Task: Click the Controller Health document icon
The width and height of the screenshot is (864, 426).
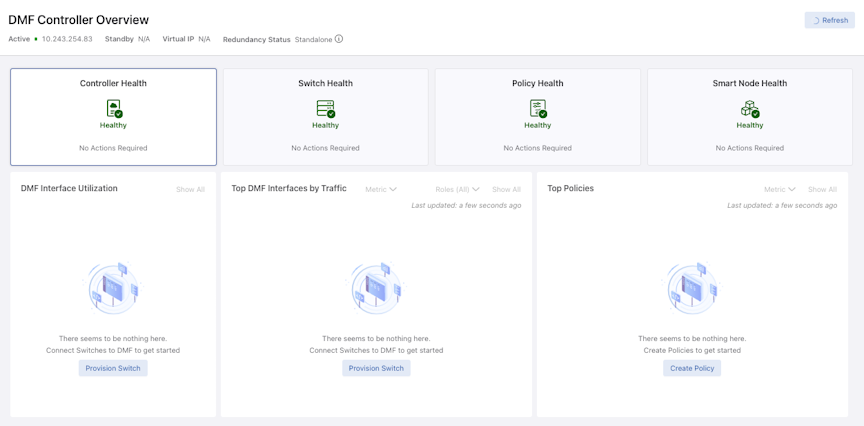Action: tap(114, 109)
